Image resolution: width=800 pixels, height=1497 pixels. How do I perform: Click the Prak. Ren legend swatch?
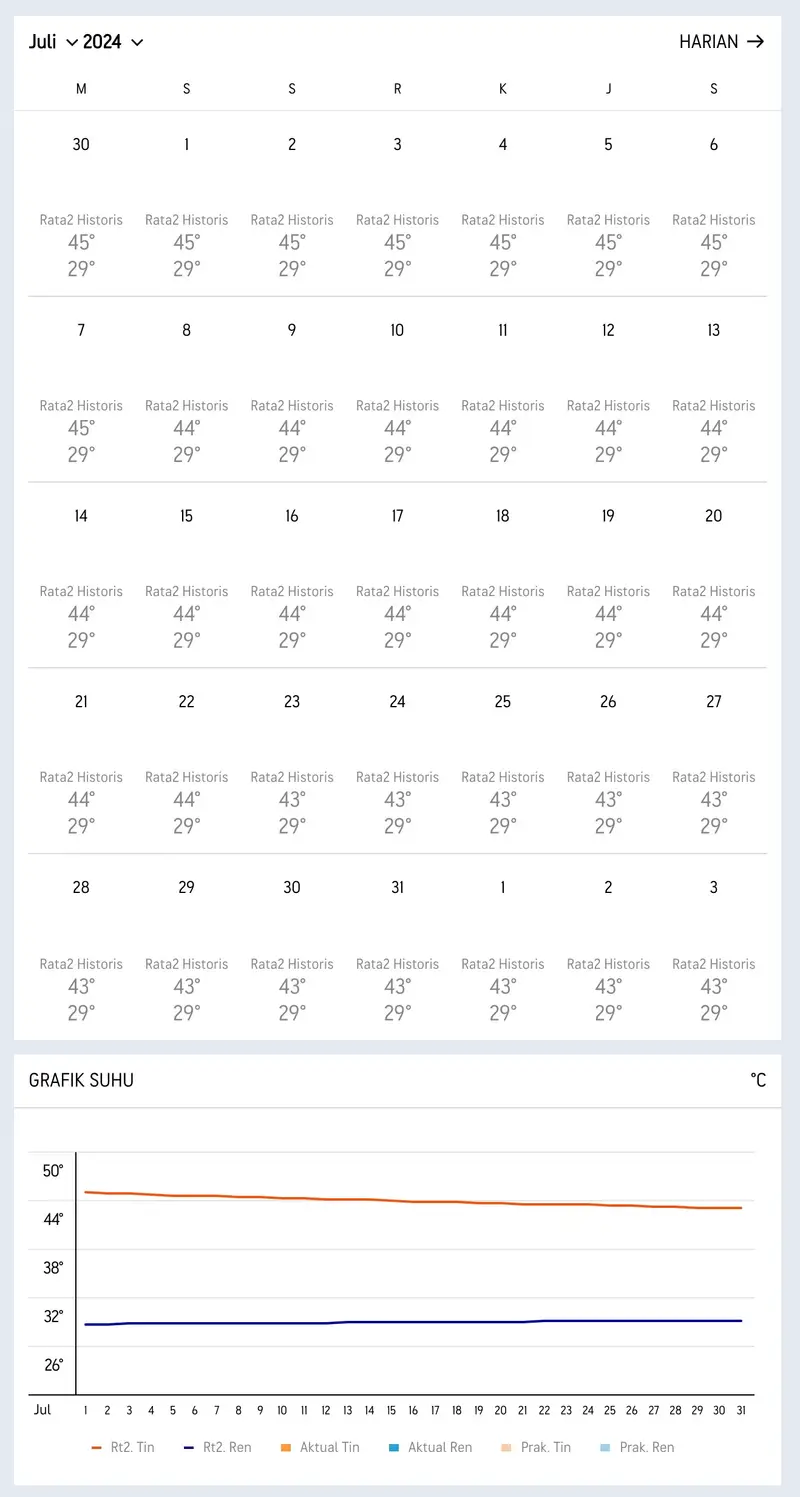(606, 1447)
